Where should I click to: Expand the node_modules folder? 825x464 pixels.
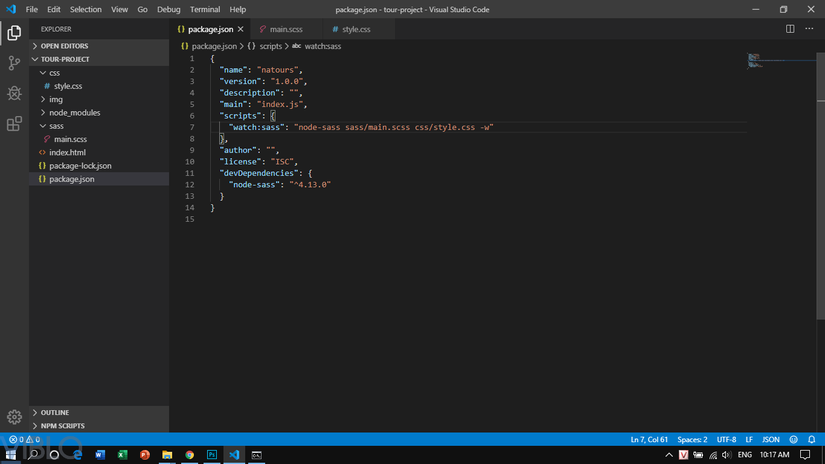click(74, 113)
